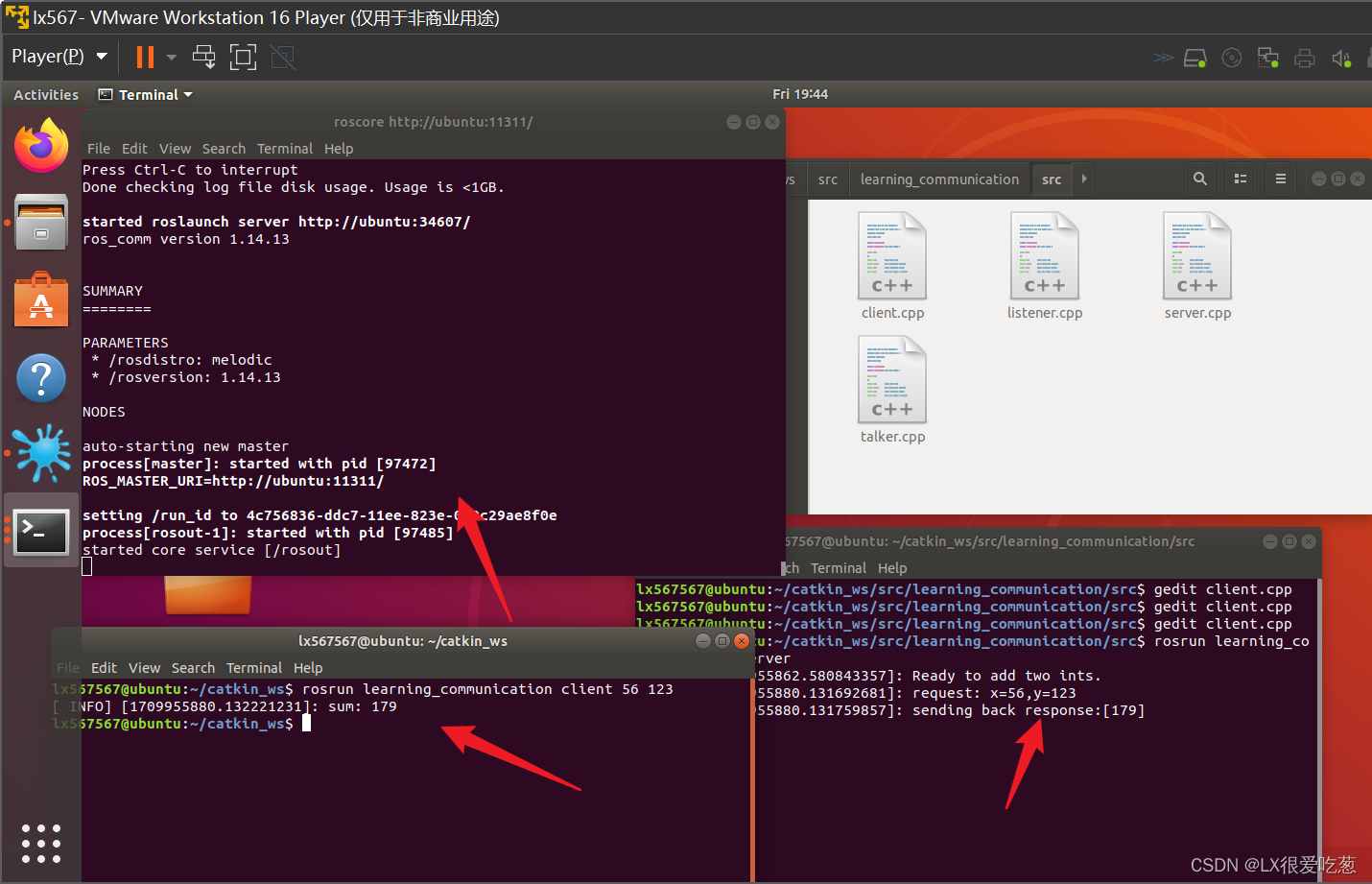Open Ubuntu Software from the dock

tap(41, 299)
